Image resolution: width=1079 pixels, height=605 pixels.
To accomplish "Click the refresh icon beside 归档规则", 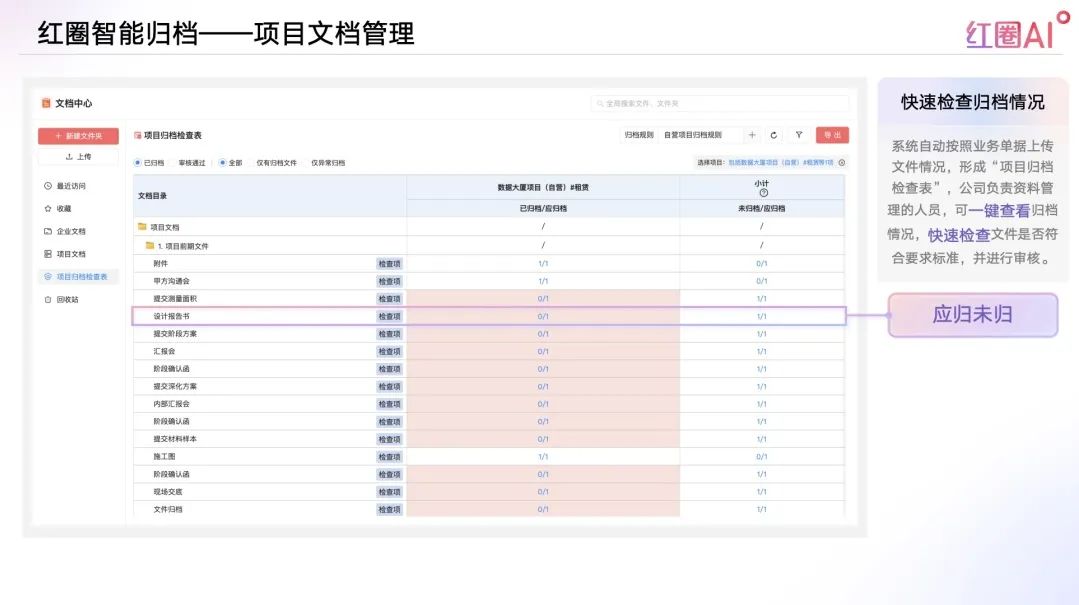I will click(x=775, y=135).
